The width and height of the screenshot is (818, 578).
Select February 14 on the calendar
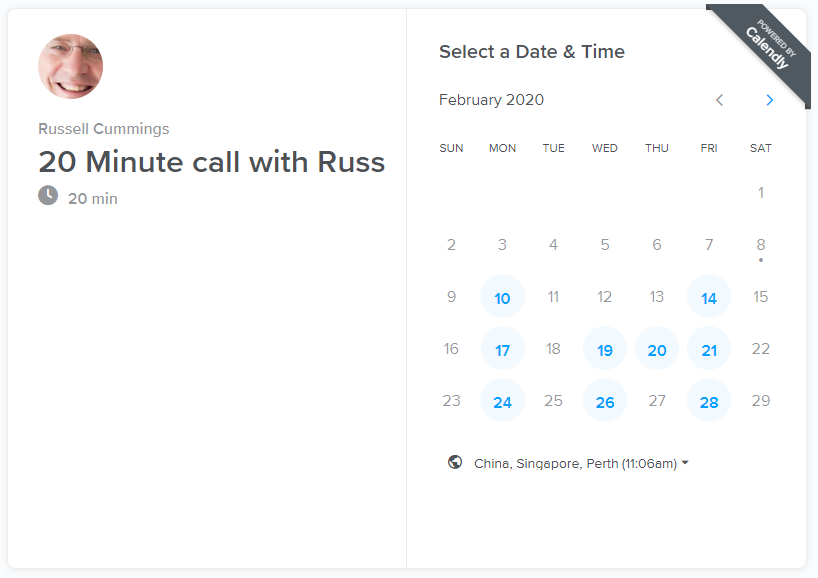[709, 296]
